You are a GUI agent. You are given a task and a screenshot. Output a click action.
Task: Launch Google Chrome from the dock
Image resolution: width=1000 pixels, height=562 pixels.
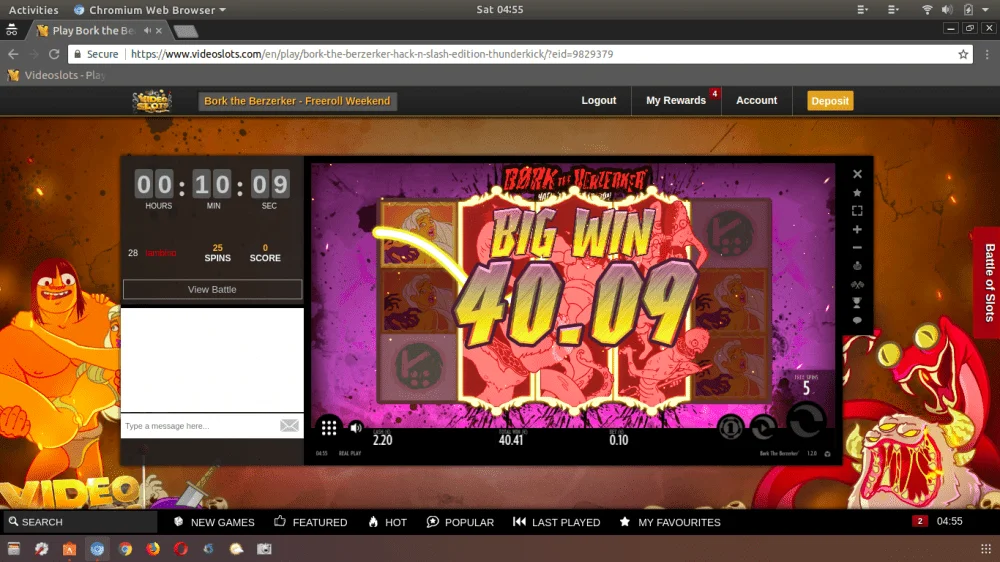125,549
